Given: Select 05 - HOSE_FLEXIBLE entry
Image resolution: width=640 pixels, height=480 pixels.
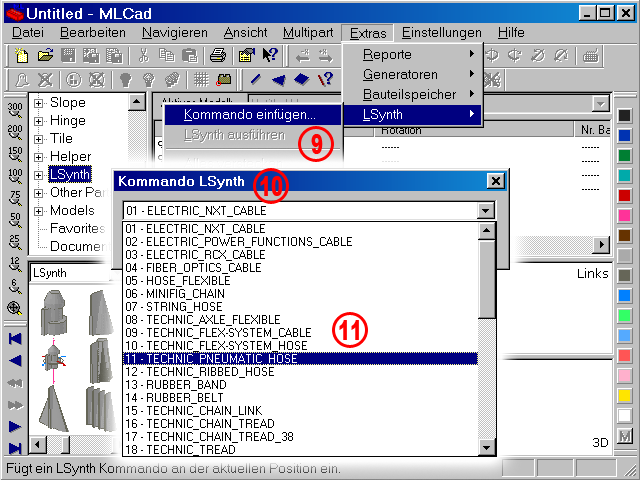Looking at the screenshot, I should 300,281.
